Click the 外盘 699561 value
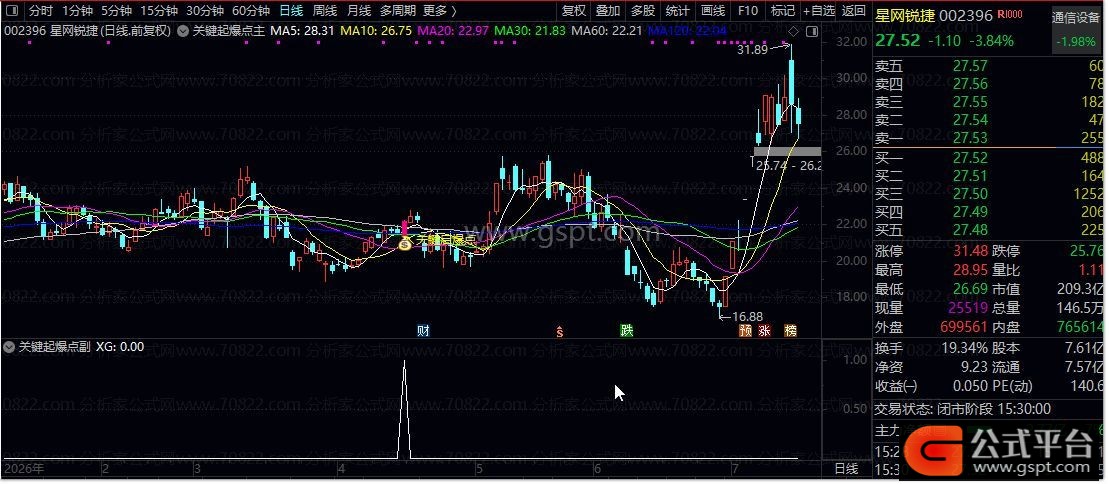The width and height of the screenshot is (1109, 484). pos(963,327)
